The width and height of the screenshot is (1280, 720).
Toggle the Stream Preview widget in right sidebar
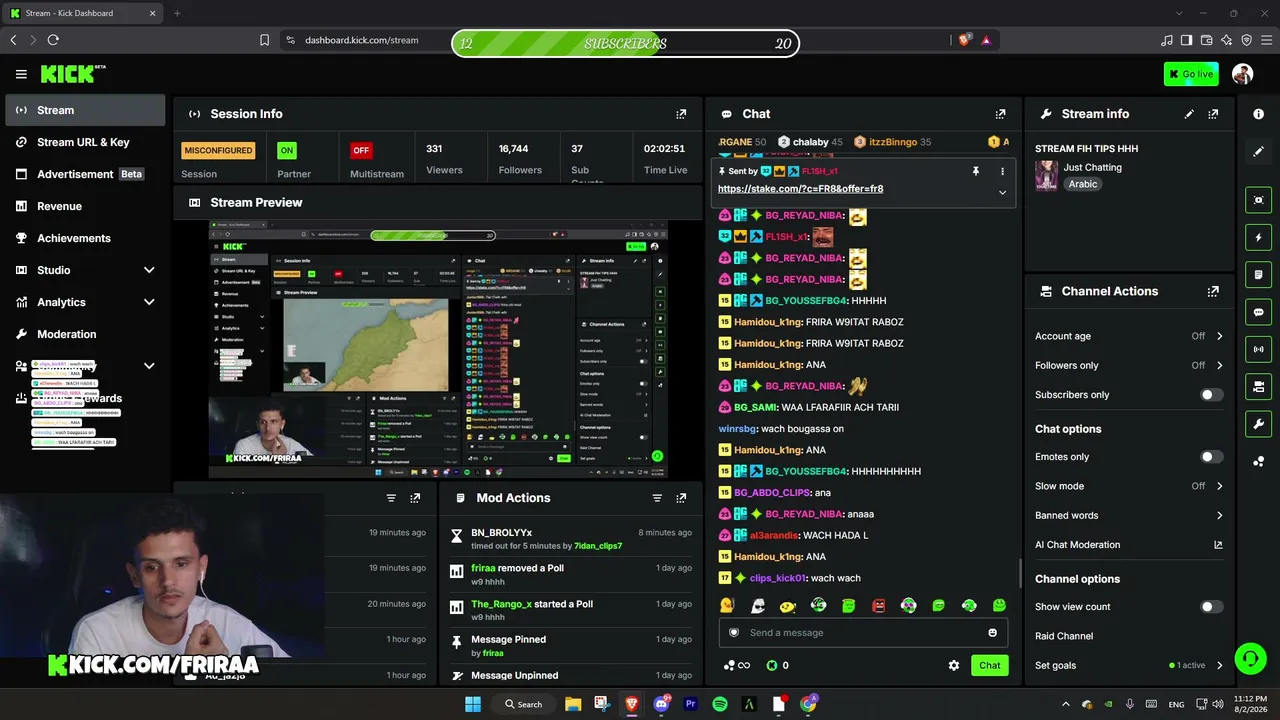(1258, 200)
